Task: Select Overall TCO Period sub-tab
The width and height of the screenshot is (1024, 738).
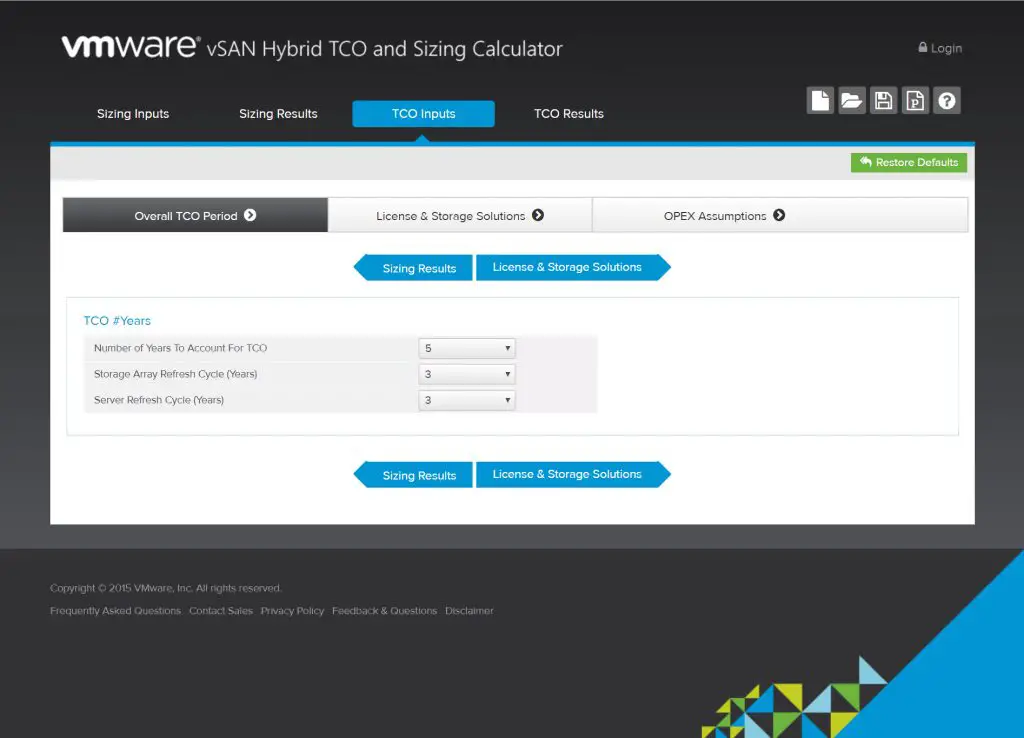Action: pyautogui.click(x=195, y=215)
